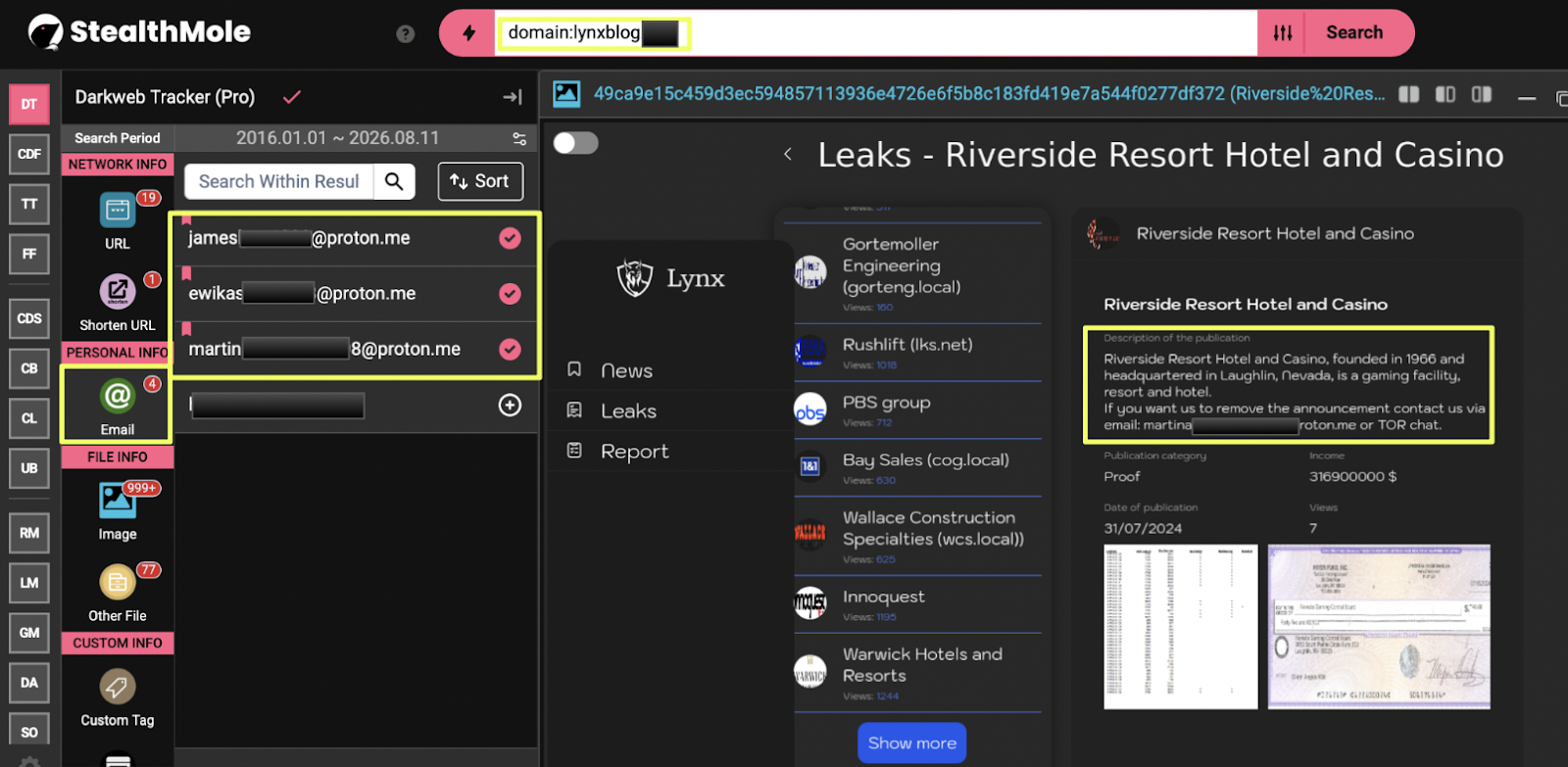
Task: Toggle the last split-view layout icon
Action: 1482,94
